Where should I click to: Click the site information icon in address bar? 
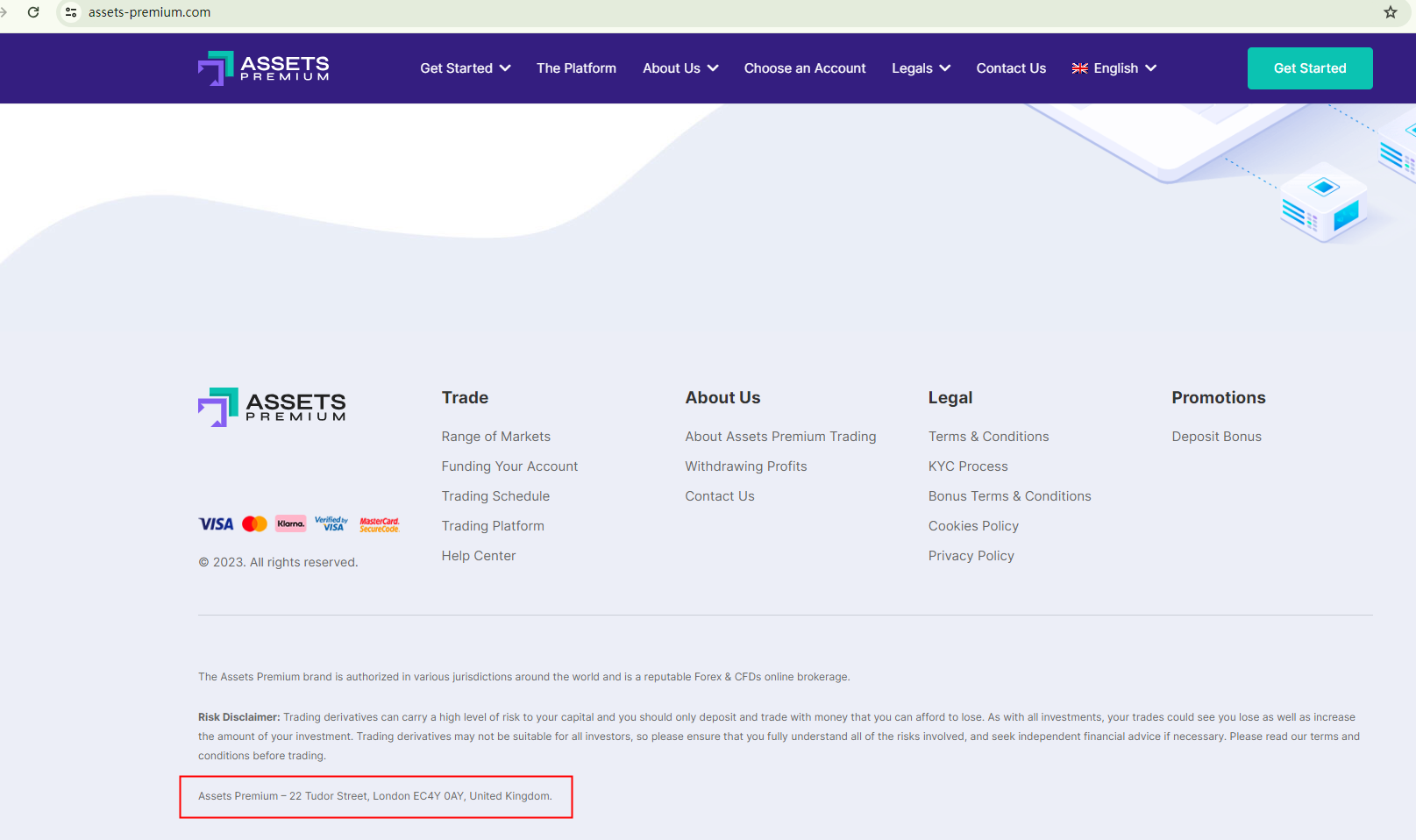coord(71,12)
